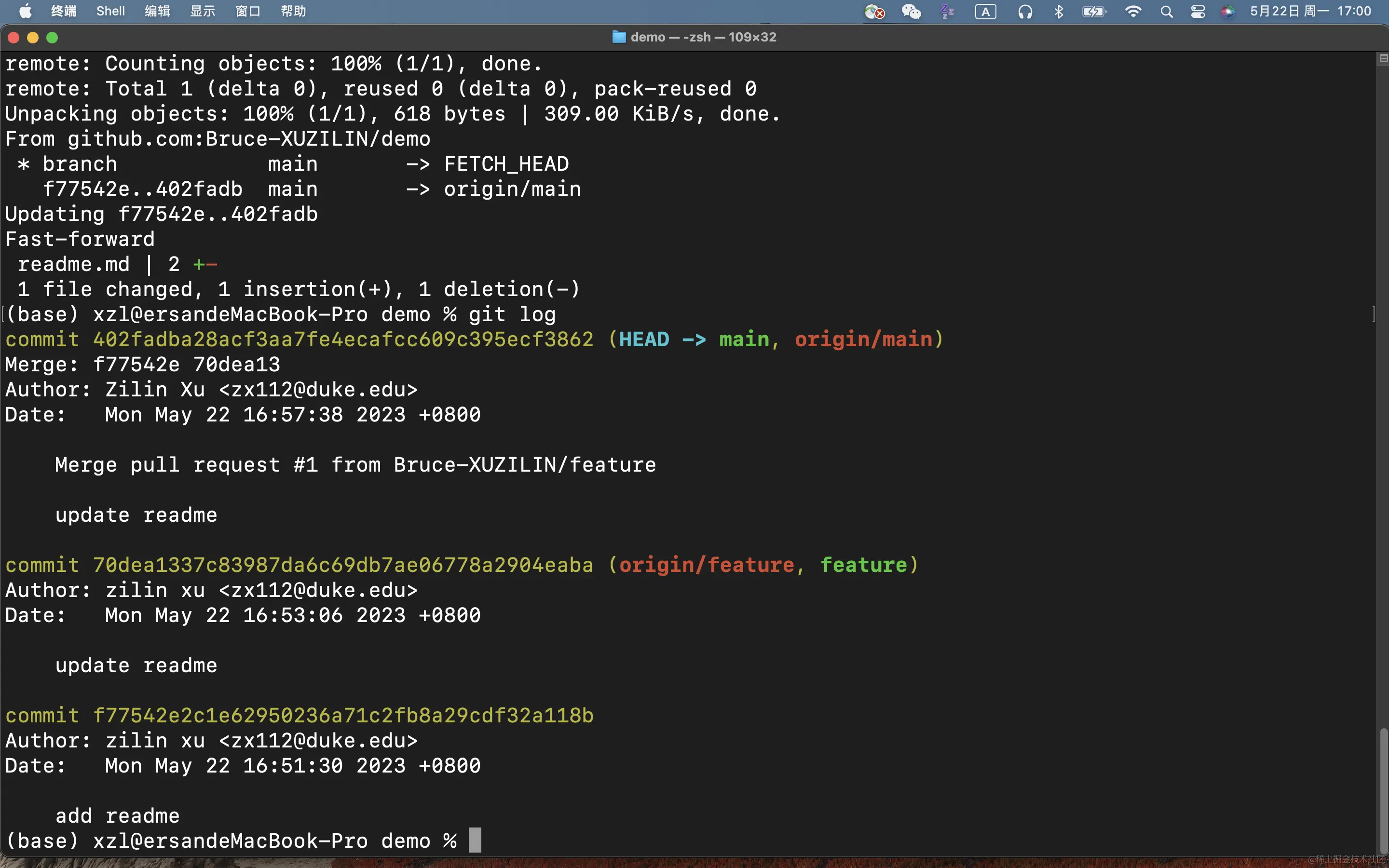The image size is (1389, 868).
Task: Launch Siri from menu bar
Action: coord(1228,12)
